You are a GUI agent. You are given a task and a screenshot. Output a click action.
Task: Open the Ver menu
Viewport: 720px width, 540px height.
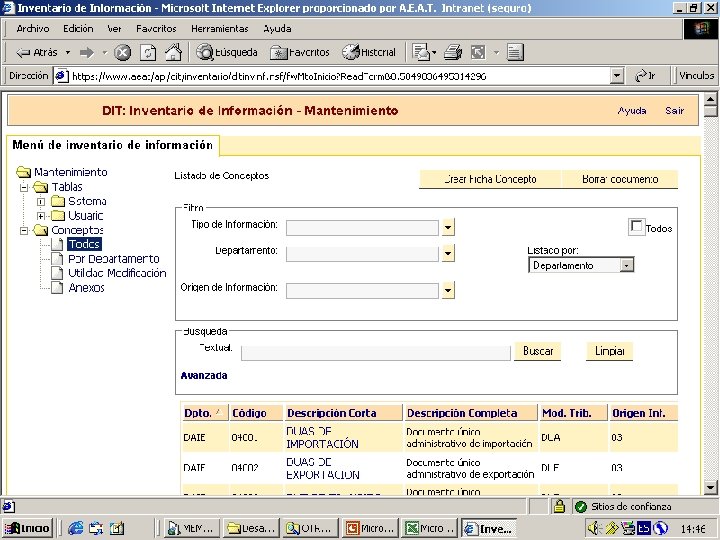pyautogui.click(x=114, y=28)
